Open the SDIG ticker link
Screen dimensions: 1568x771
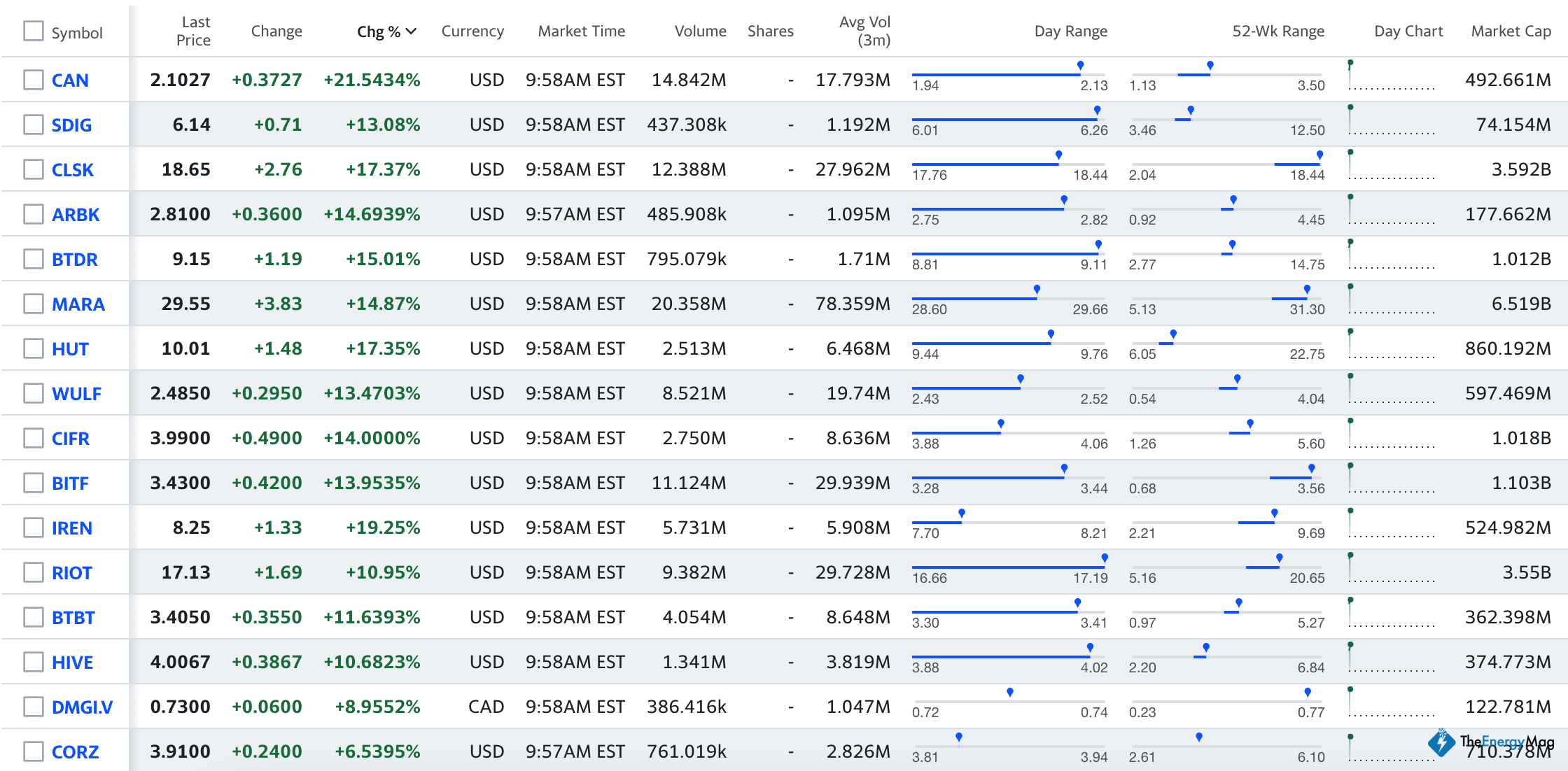pyautogui.click(x=71, y=125)
